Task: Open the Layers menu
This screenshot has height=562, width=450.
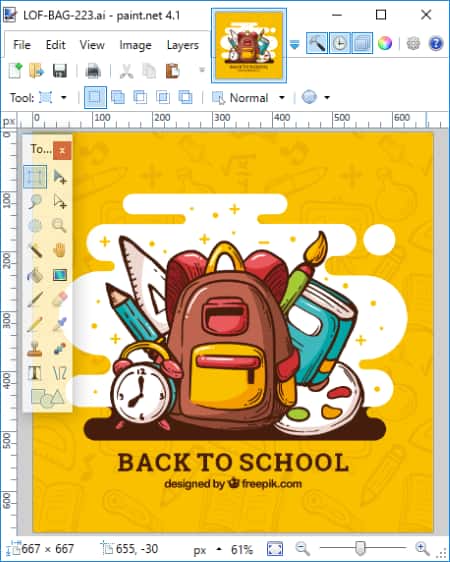Action: [183, 45]
